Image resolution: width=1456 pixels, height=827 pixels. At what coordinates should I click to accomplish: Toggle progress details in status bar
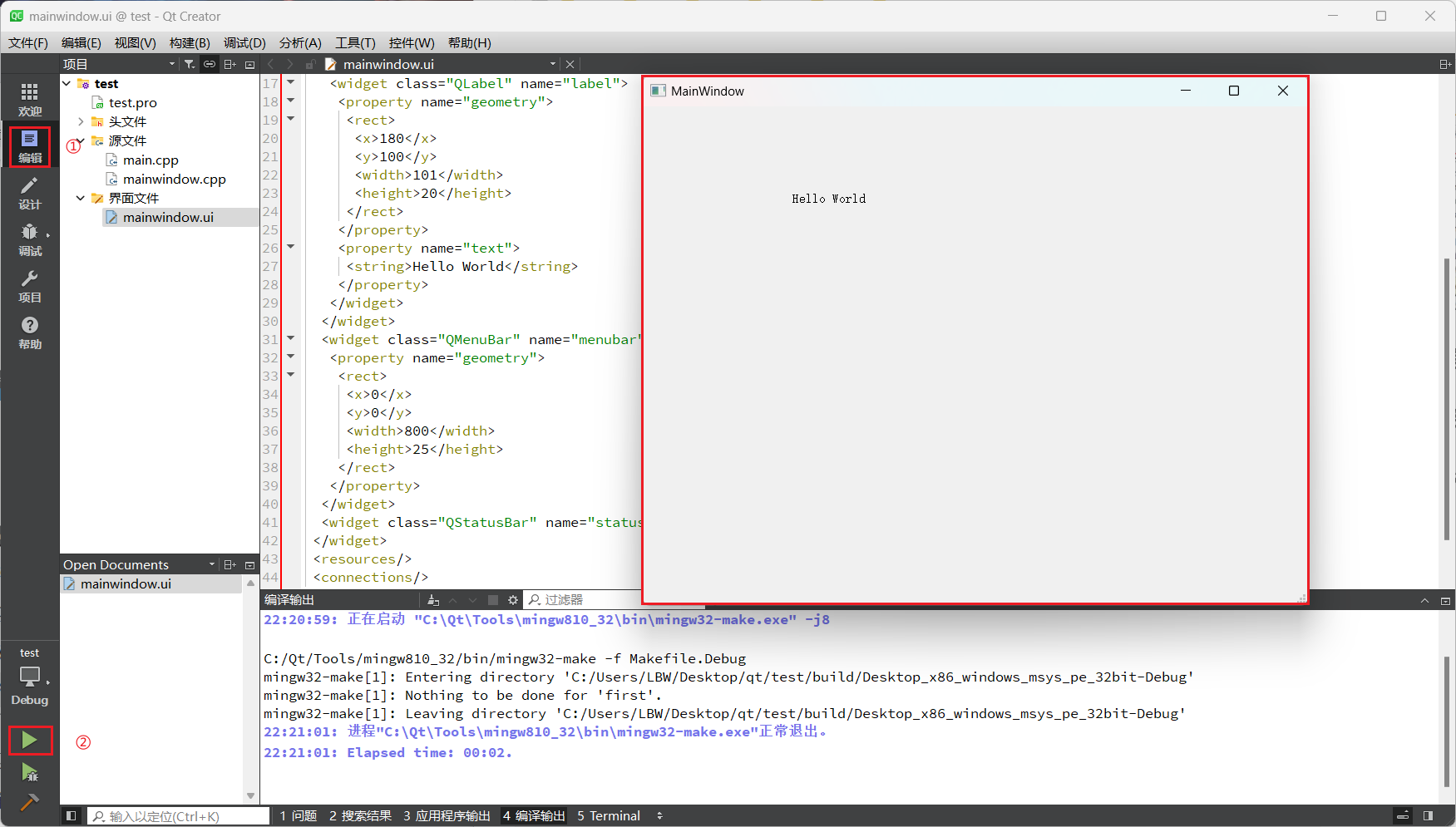coord(1403,816)
